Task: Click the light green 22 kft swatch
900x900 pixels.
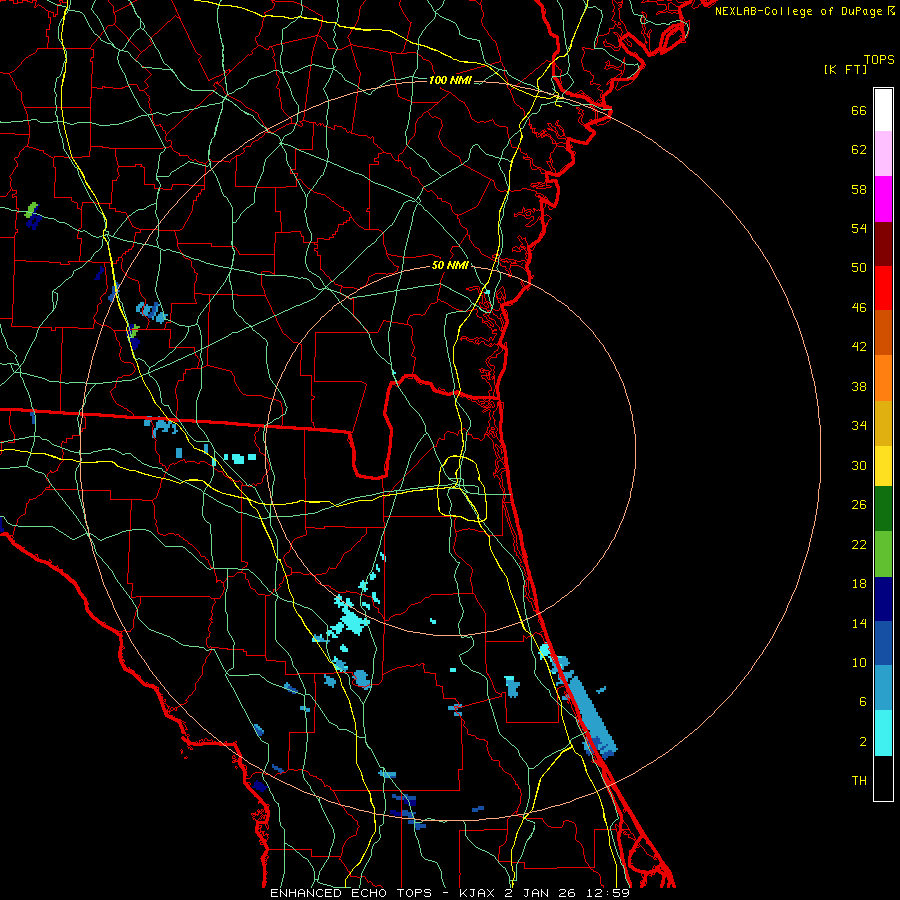Action: point(883,554)
